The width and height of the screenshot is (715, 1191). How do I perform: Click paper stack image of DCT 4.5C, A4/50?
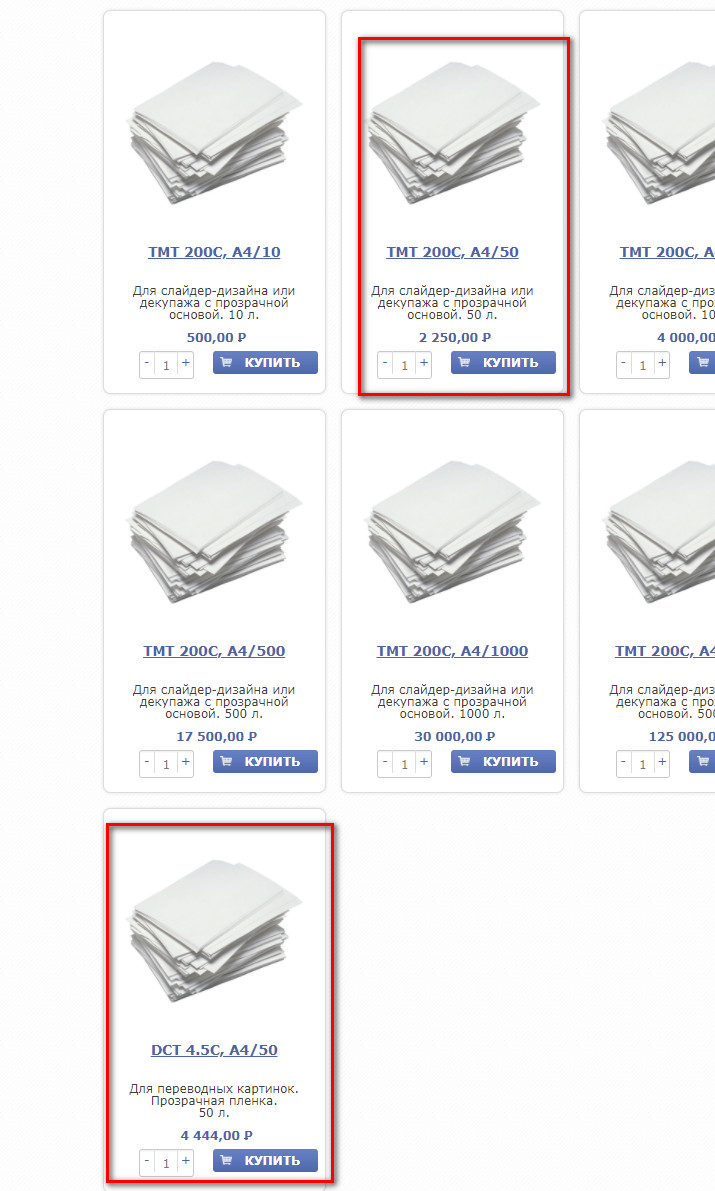point(214,930)
